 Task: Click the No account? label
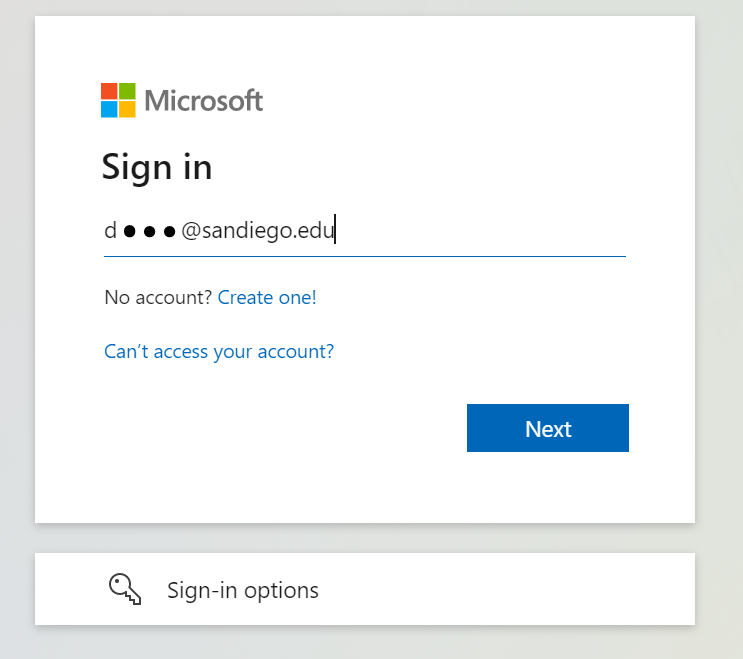click(158, 297)
